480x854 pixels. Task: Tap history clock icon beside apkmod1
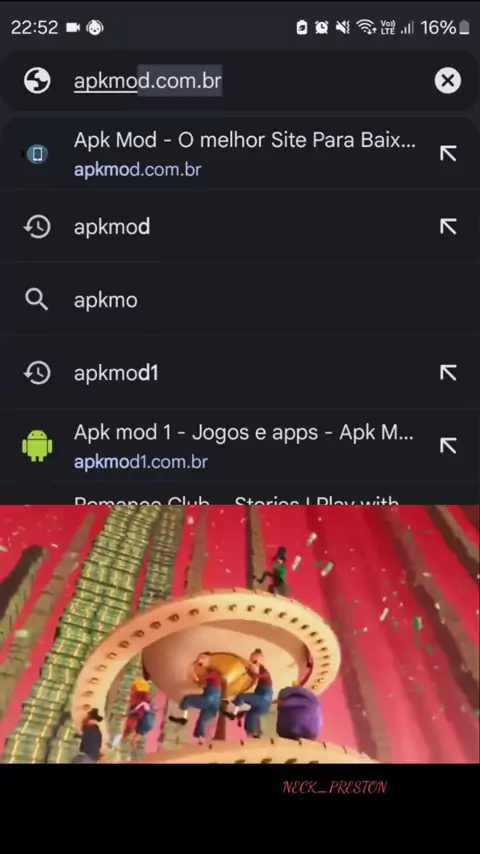point(37,373)
